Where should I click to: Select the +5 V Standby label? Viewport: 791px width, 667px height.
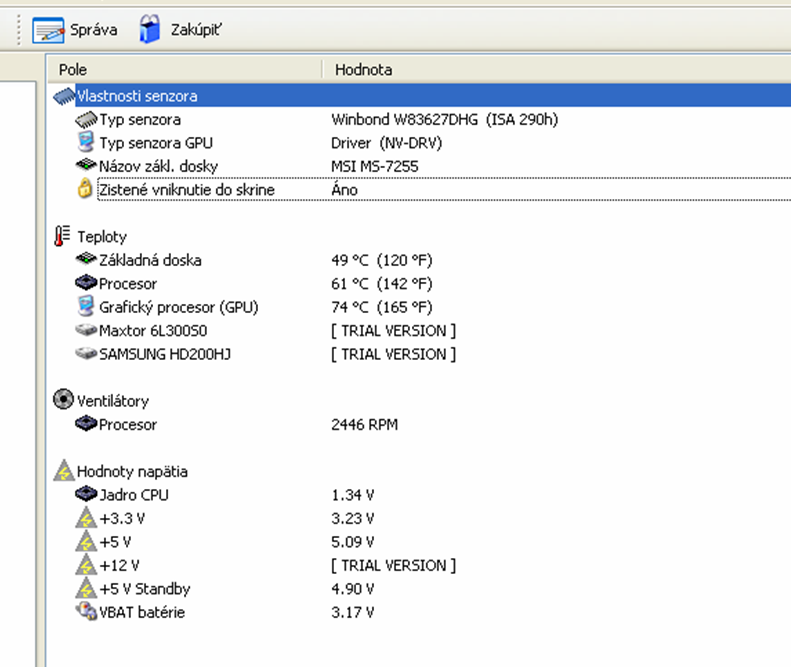pyautogui.click(x=145, y=589)
